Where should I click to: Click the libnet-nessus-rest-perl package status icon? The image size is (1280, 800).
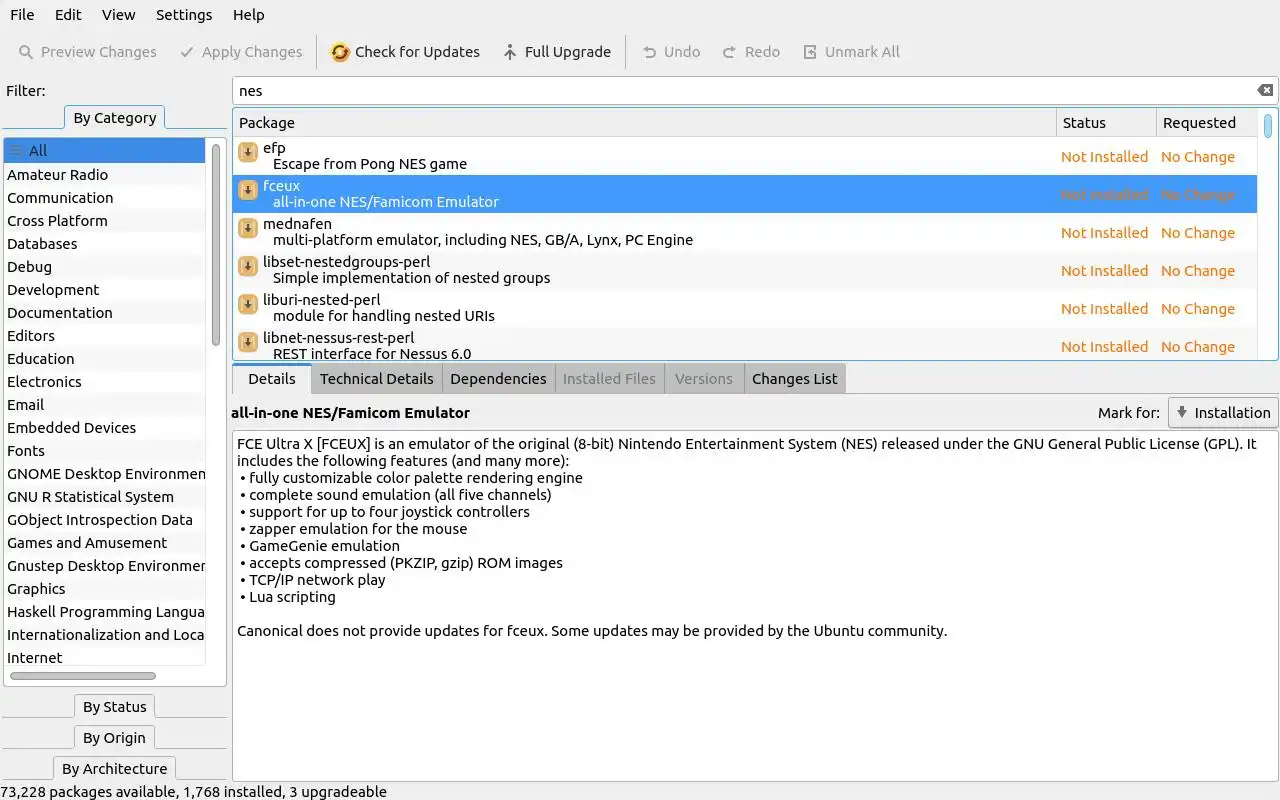coord(248,343)
